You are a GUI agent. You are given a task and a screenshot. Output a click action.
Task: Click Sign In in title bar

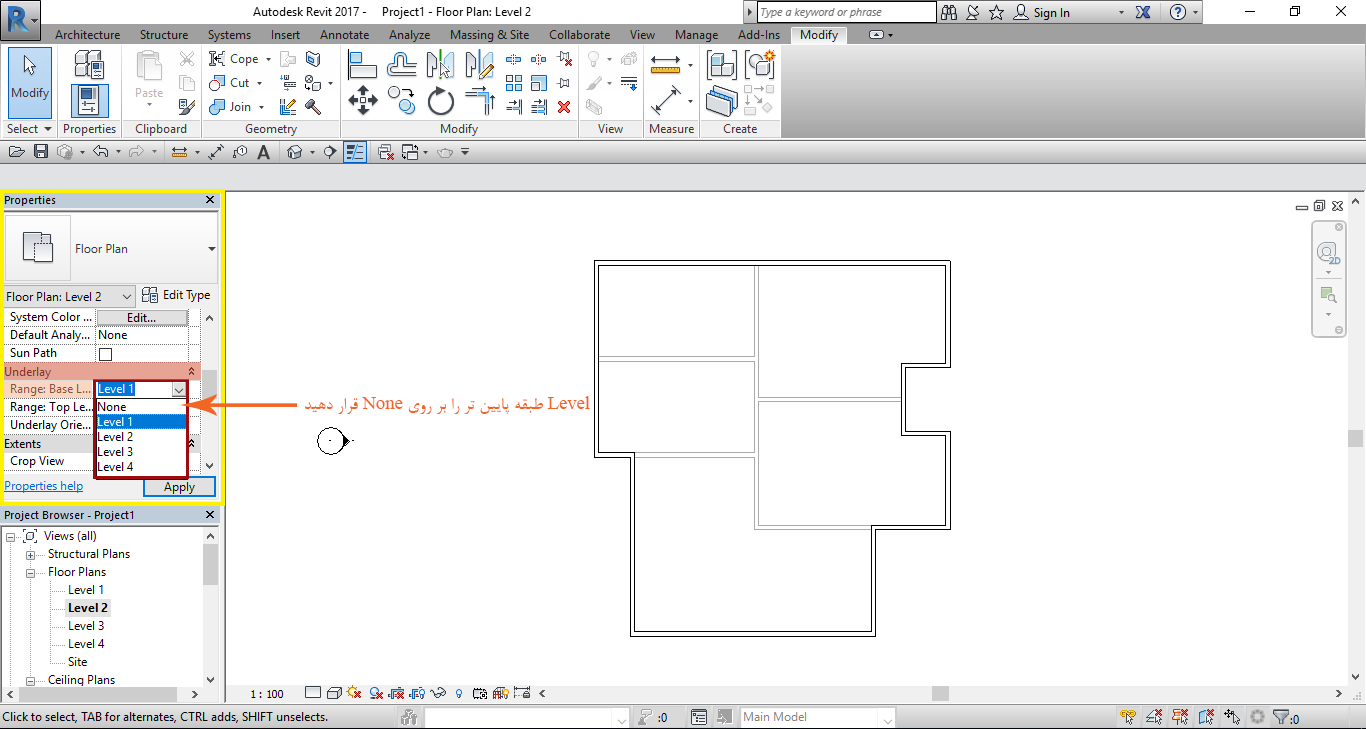tap(1042, 13)
